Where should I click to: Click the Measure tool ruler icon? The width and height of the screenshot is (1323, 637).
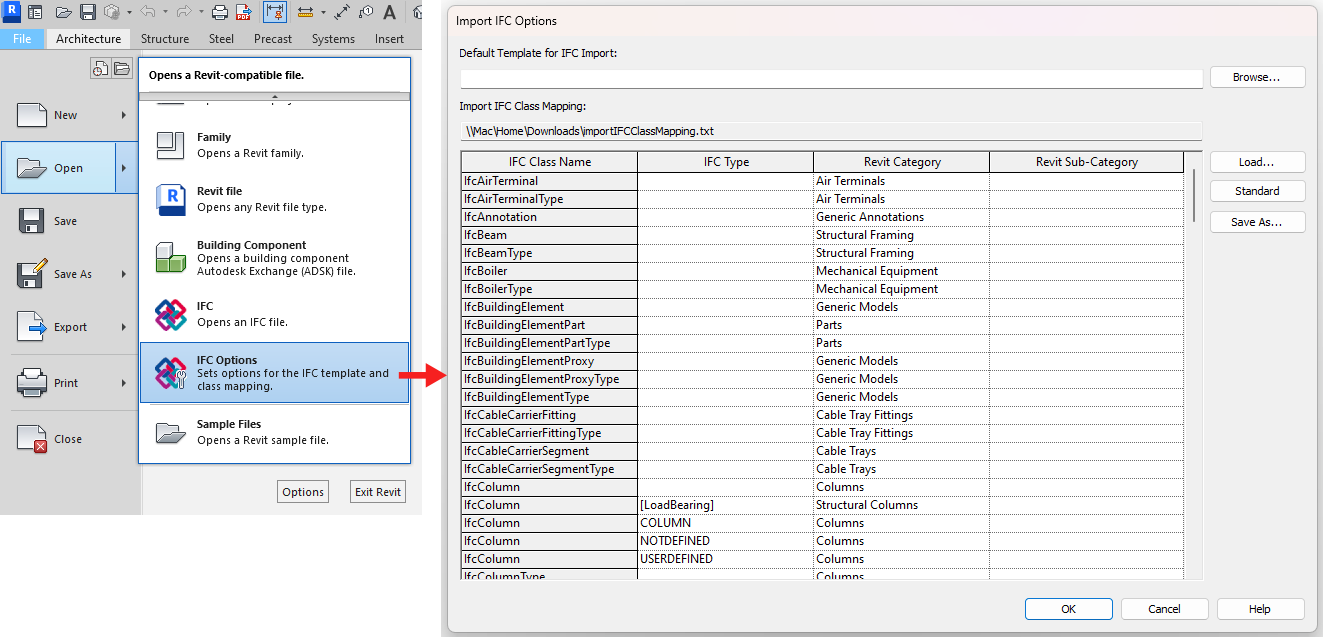coord(304,13)
